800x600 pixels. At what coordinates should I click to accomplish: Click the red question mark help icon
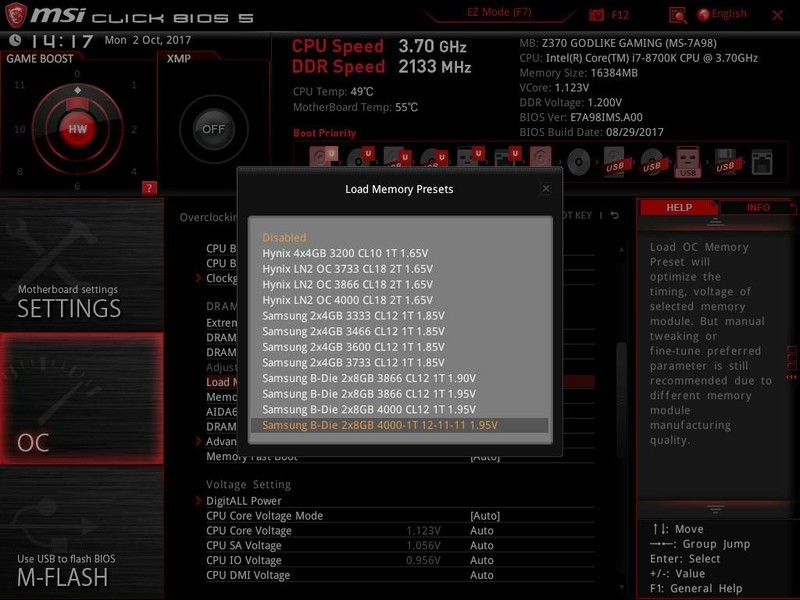tap(149, 188)
